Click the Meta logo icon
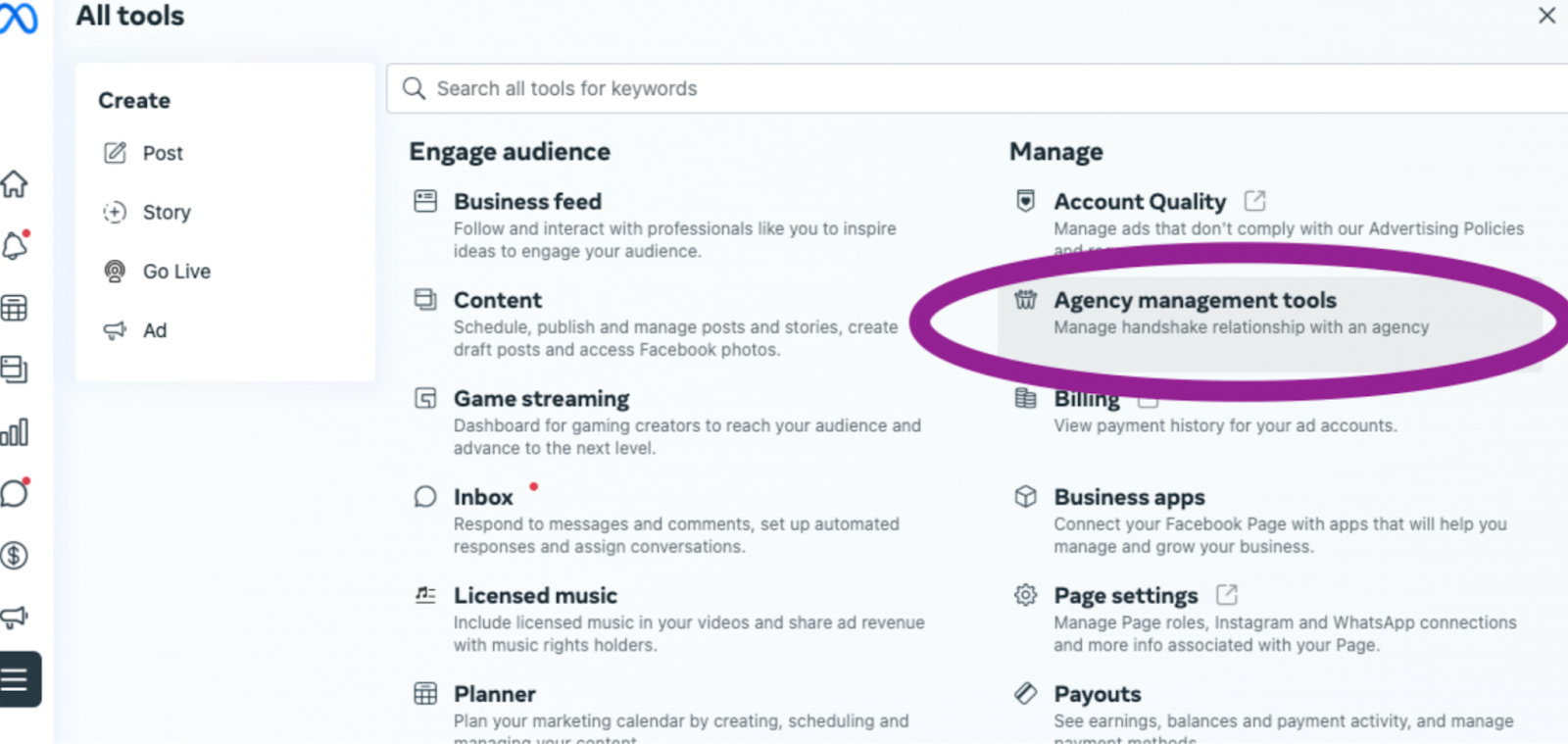Screen dimensions: 1568x744 [x=17, y=19]
